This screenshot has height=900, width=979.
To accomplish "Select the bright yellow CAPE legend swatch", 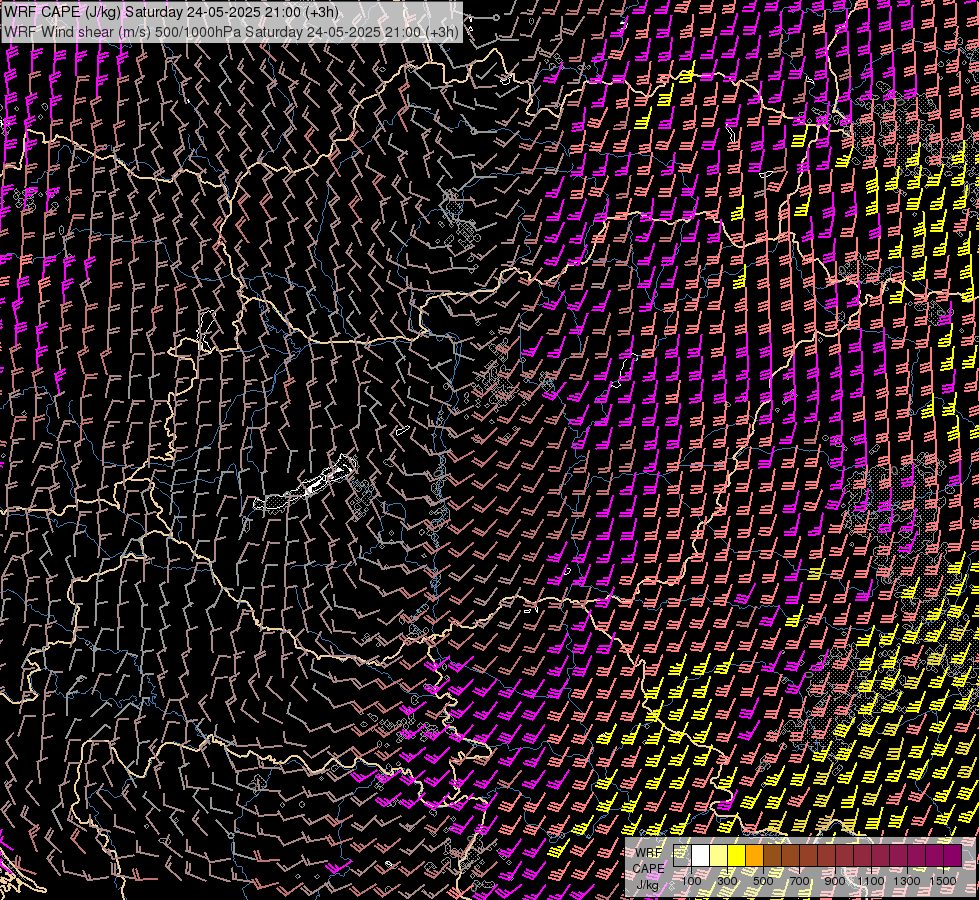I will click(737, 855).
